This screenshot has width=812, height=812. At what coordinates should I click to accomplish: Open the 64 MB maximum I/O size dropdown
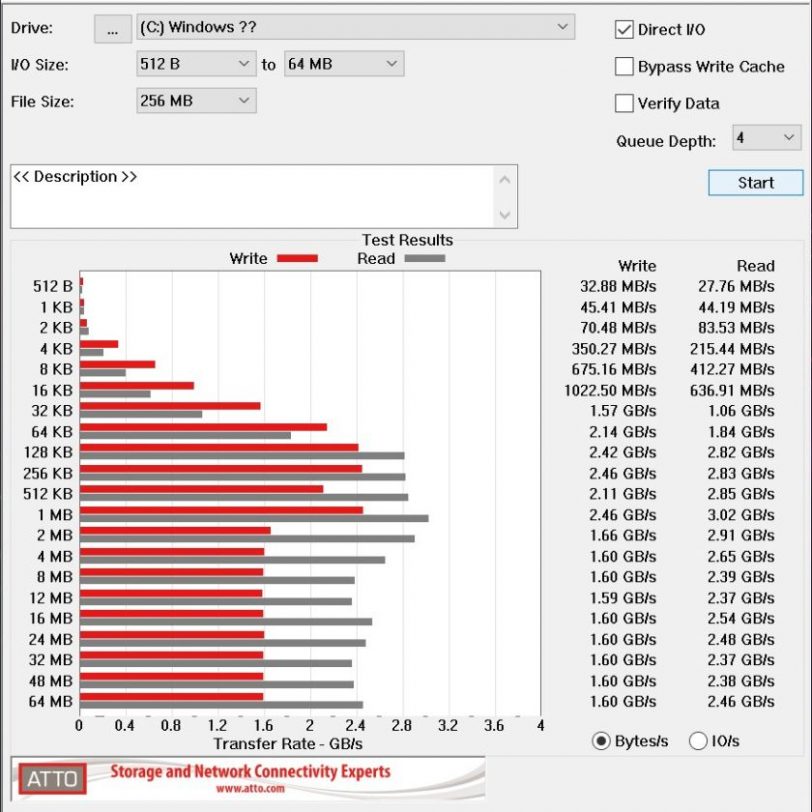(344, 64)
